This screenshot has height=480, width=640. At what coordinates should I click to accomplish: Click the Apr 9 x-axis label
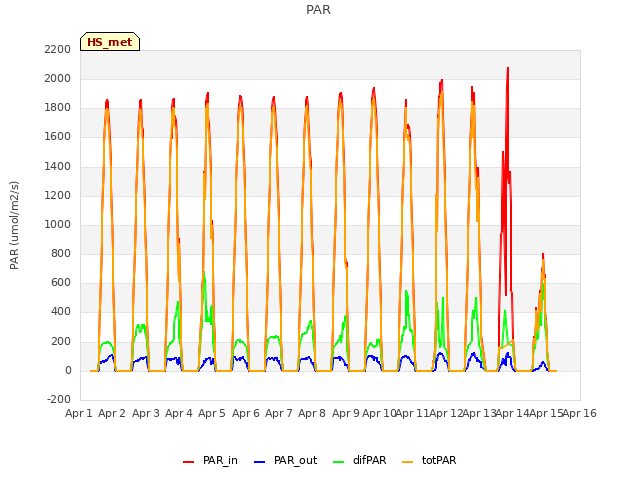tap(345, 413)
